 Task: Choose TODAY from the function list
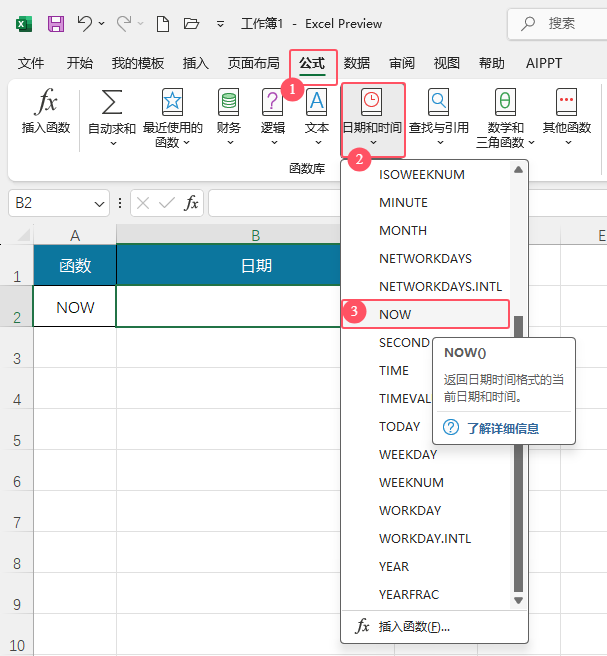[400, 426]
